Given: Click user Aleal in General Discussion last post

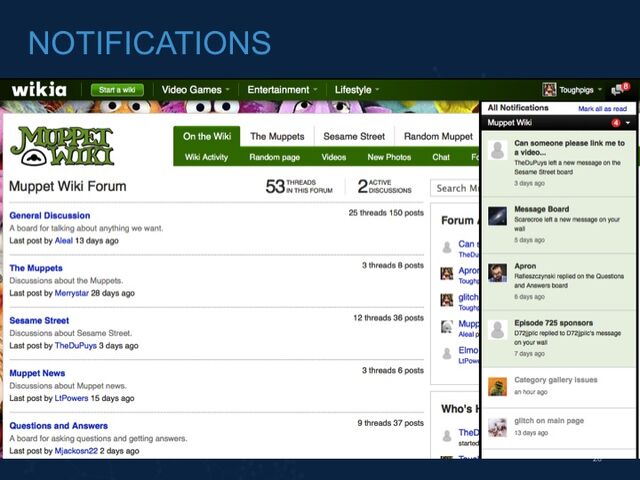Looking at the screenshot, I should tap(64, 241).
